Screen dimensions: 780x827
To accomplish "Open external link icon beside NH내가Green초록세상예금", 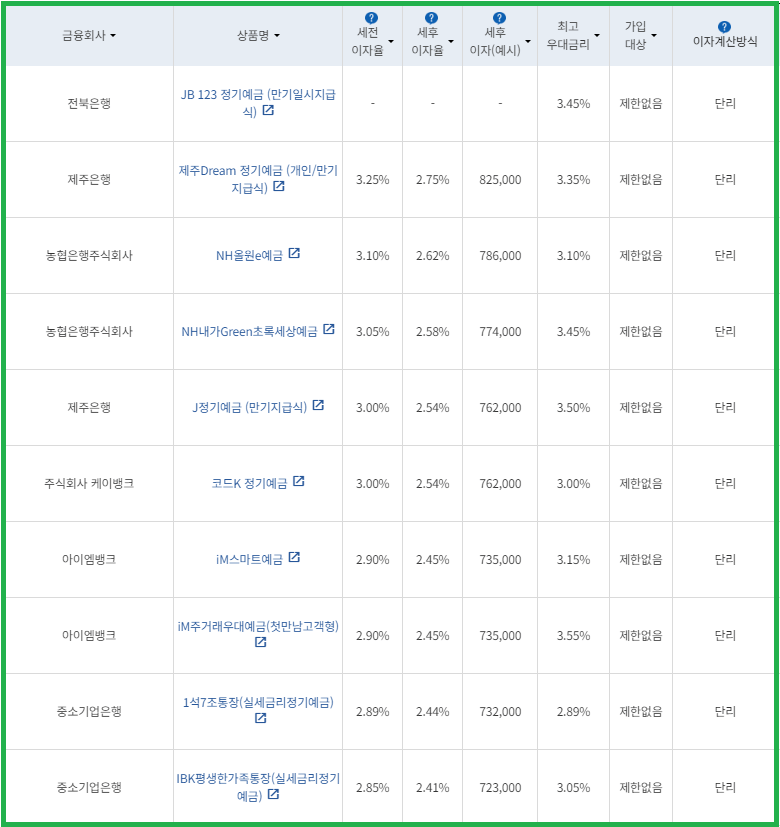I will tap(329, 330).
